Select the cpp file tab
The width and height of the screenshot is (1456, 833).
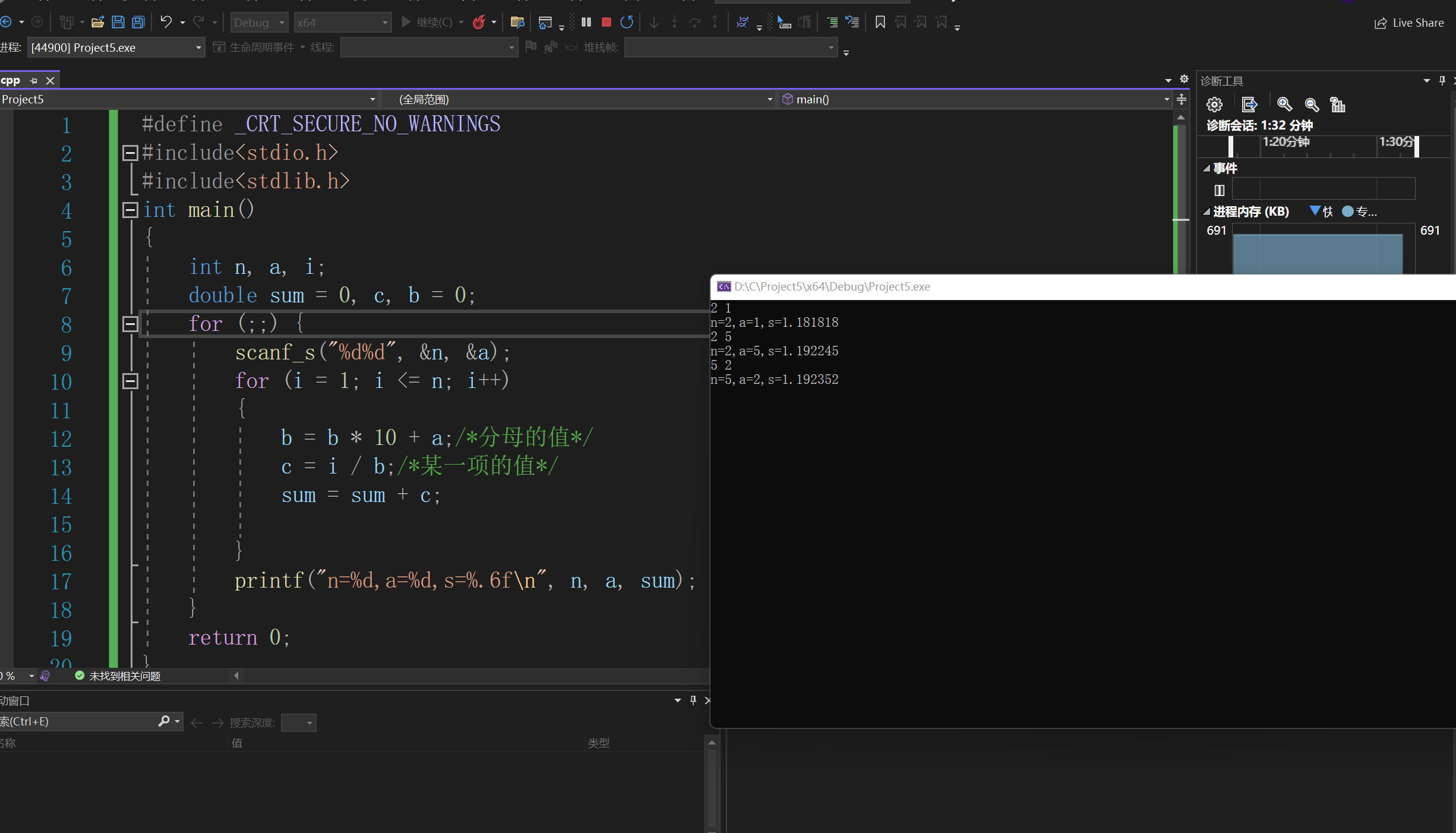click(11, 81)
